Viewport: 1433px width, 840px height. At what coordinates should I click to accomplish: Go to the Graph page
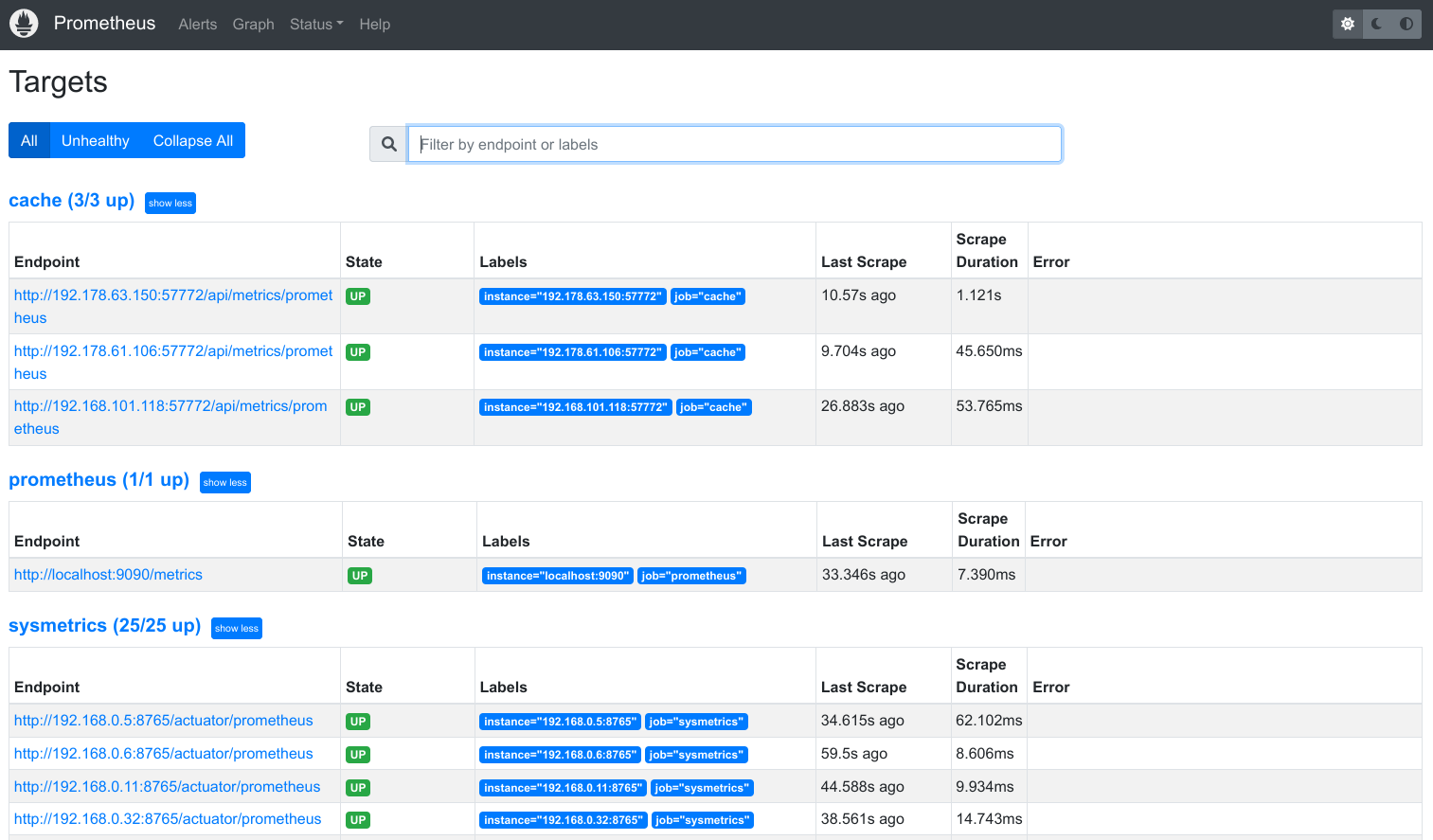click(x=253, y=25)
